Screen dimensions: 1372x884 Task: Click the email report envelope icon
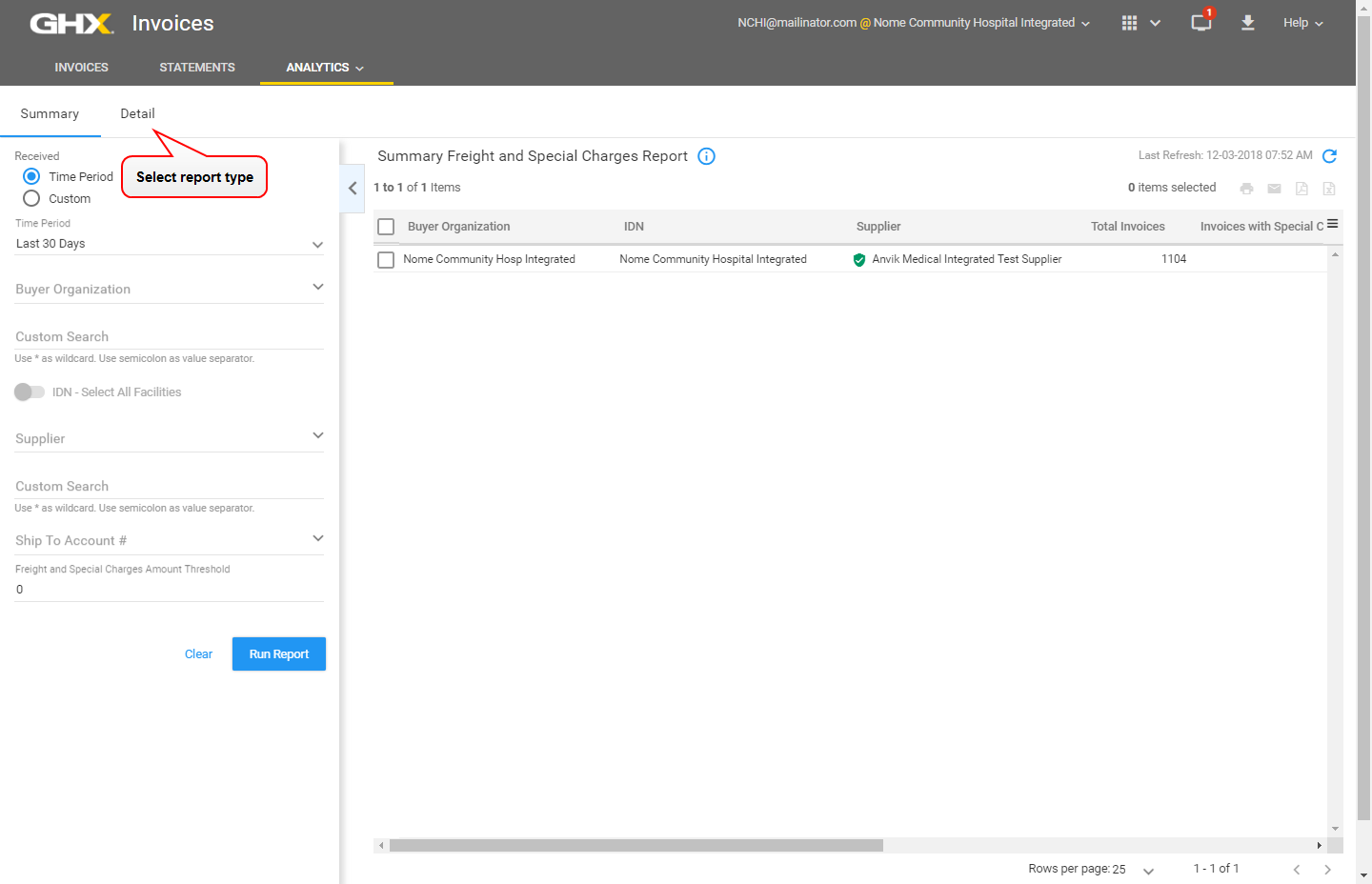coord(1274,189)
